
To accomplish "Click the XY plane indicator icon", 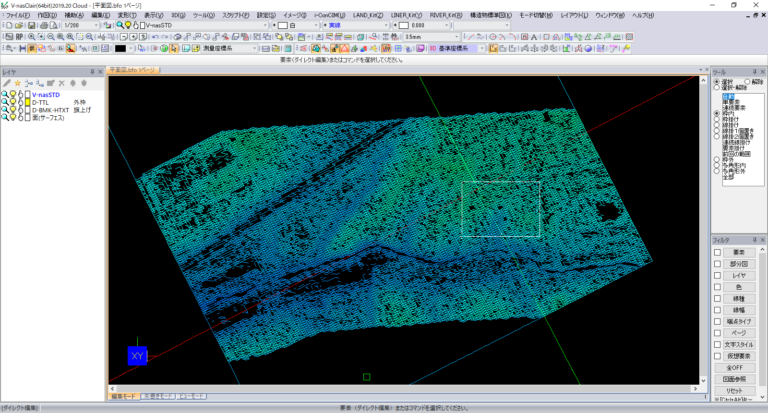I will 137,355.
